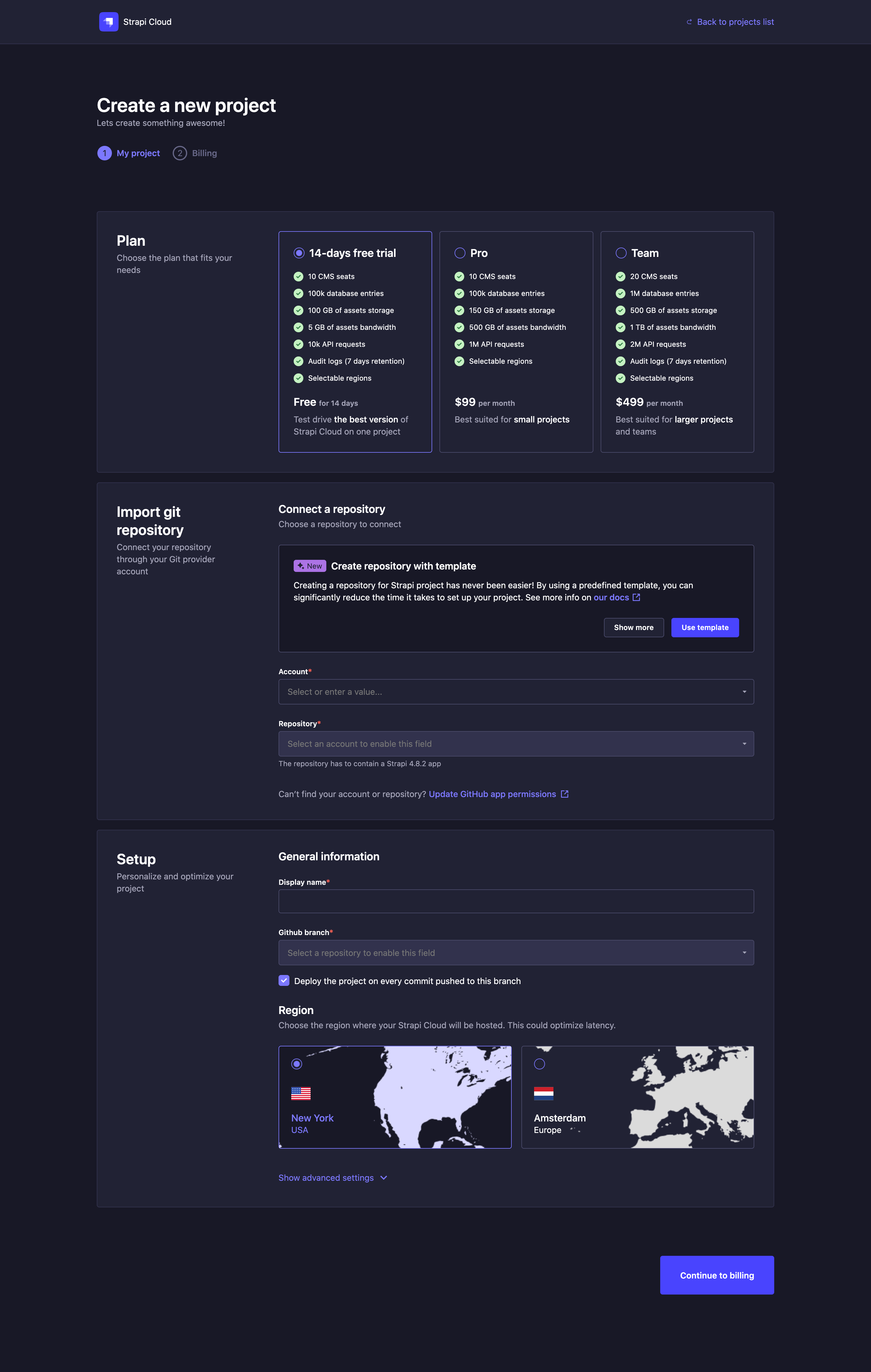Select the Team plan radio button

pyautogui.click(x=621, y=253)
